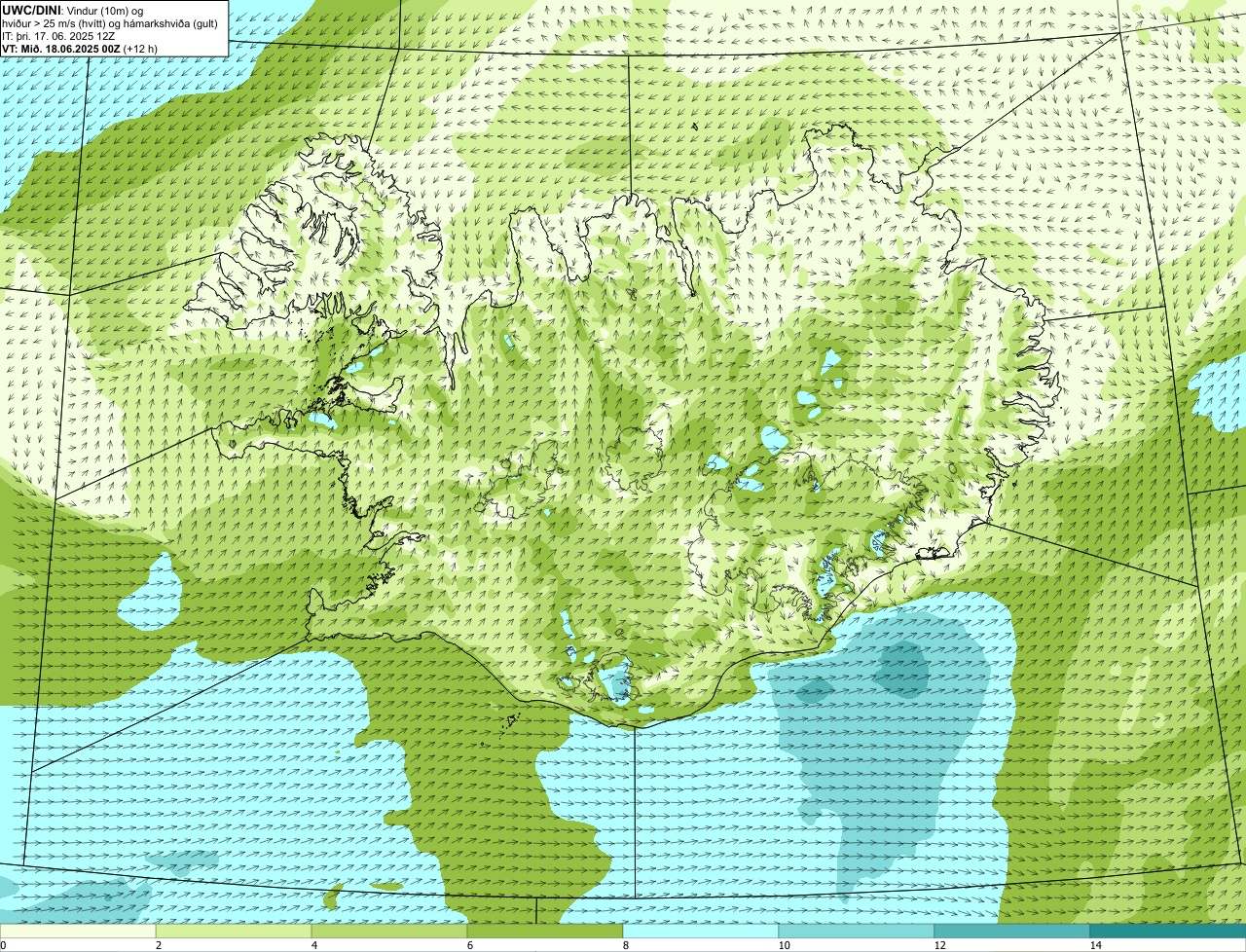Screen dimensions: 1246x952
Task: Click the '2' label on the color scale
Action: pos(159,945)
